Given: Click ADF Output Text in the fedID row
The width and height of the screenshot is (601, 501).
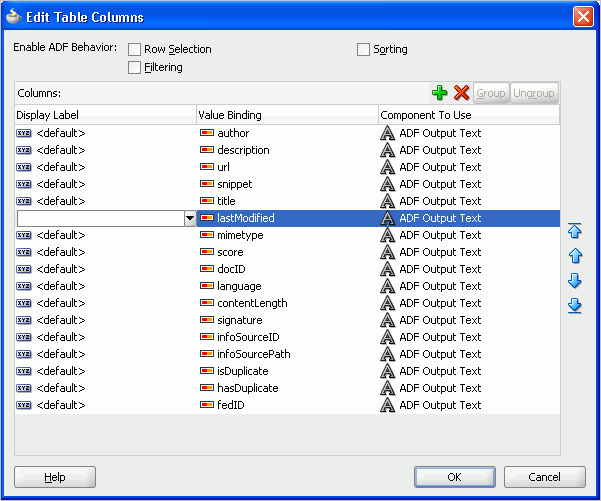Looking at the screenshot, I should click(440, 405).
